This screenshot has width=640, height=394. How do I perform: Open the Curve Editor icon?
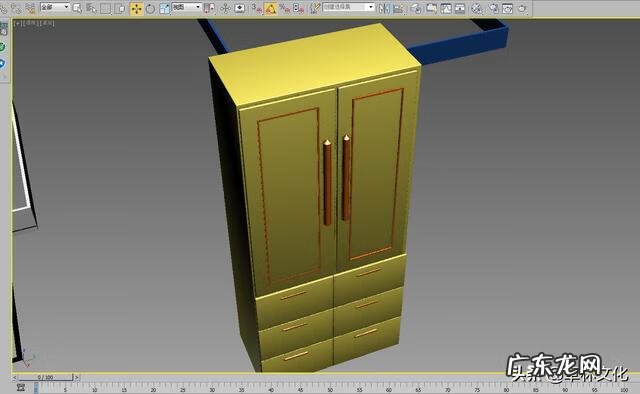tap(446, 8)
